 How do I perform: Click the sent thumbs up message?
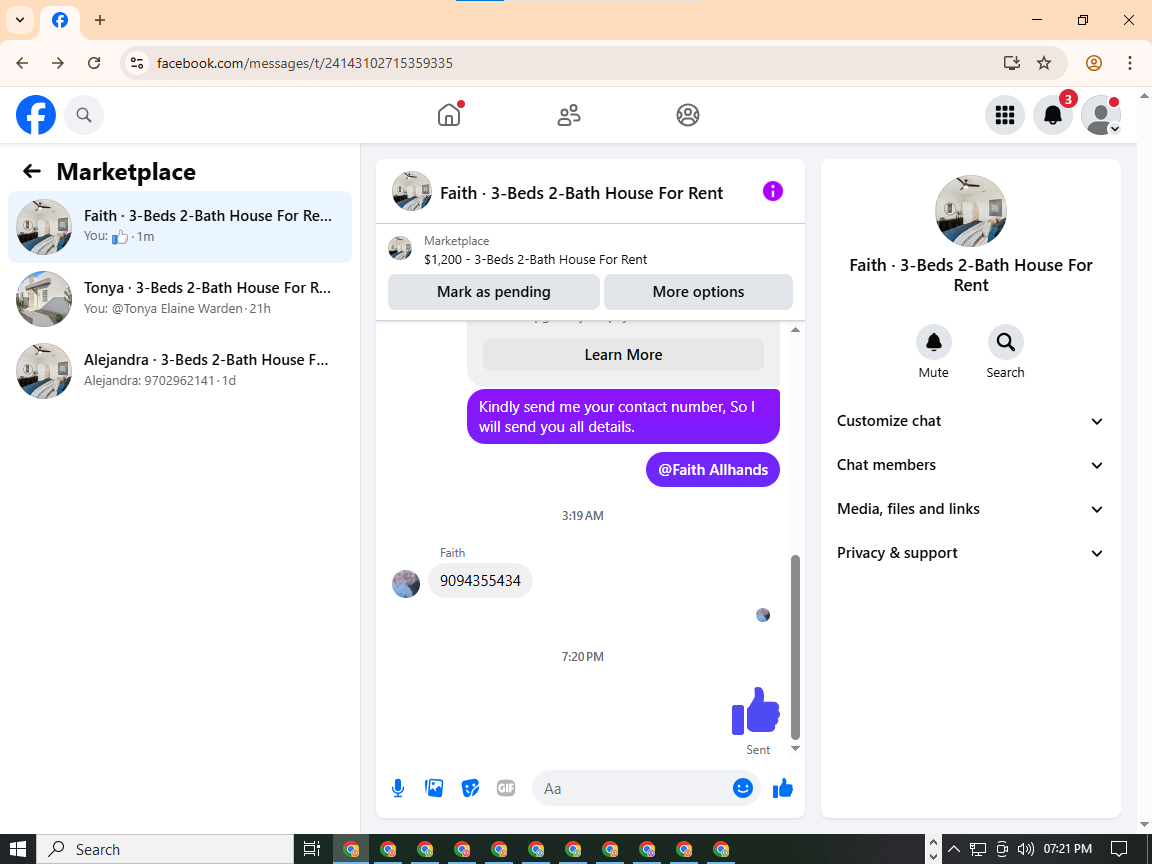[x=755, y=710]
